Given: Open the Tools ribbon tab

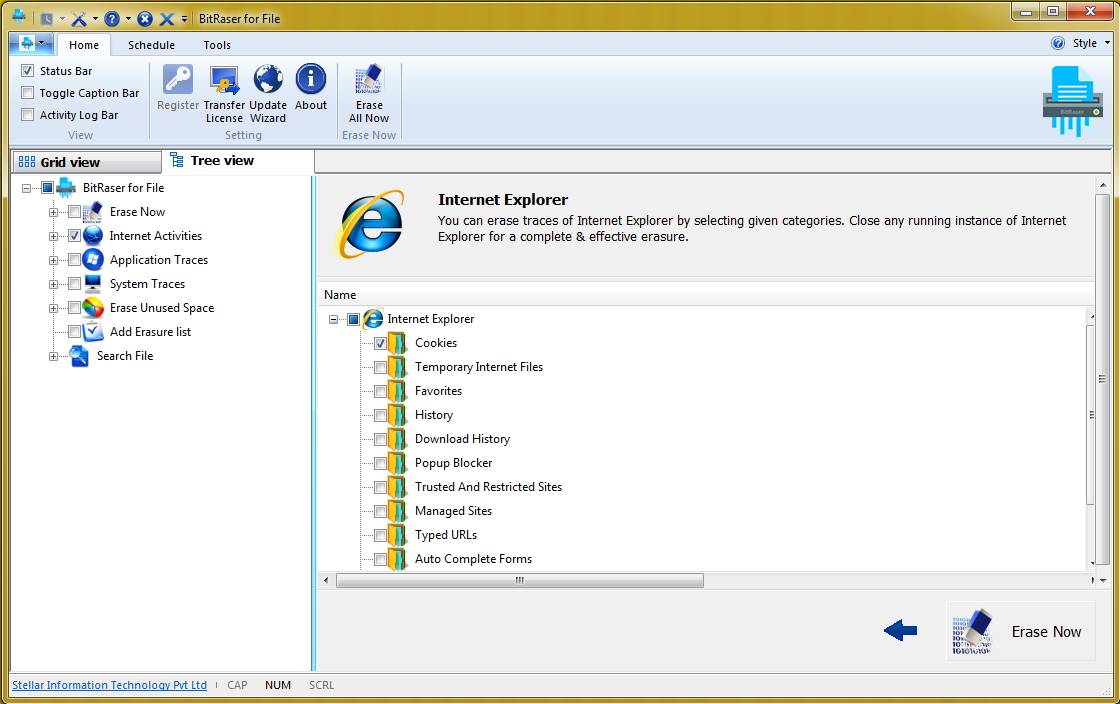Looking at the screenshot, I should pos(217,45).
